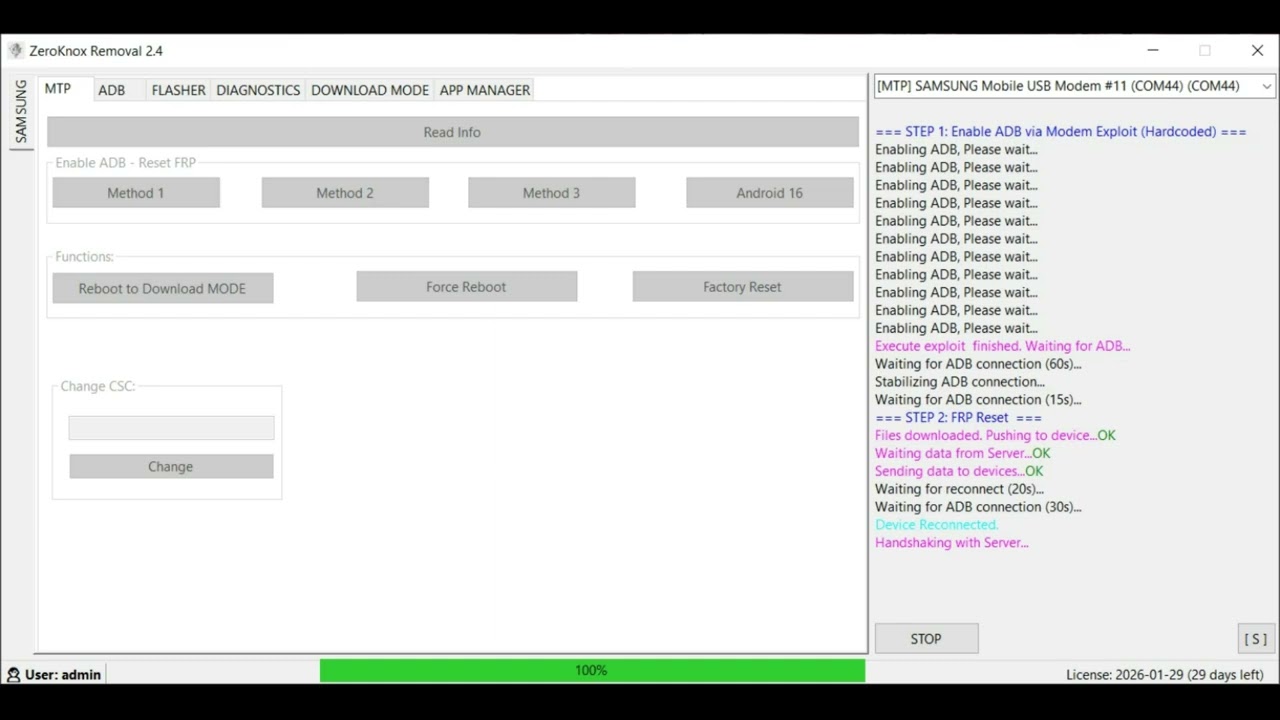Click 'Waiting for ADB connection (15s)...' log line

[x=978, y=400]
